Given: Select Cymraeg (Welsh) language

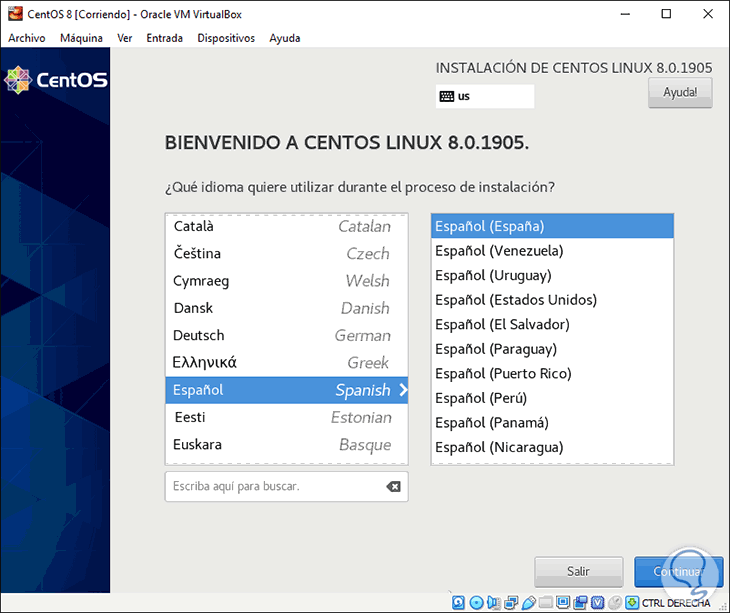Looking at the screenshot, I should click(x=286, y=281).
